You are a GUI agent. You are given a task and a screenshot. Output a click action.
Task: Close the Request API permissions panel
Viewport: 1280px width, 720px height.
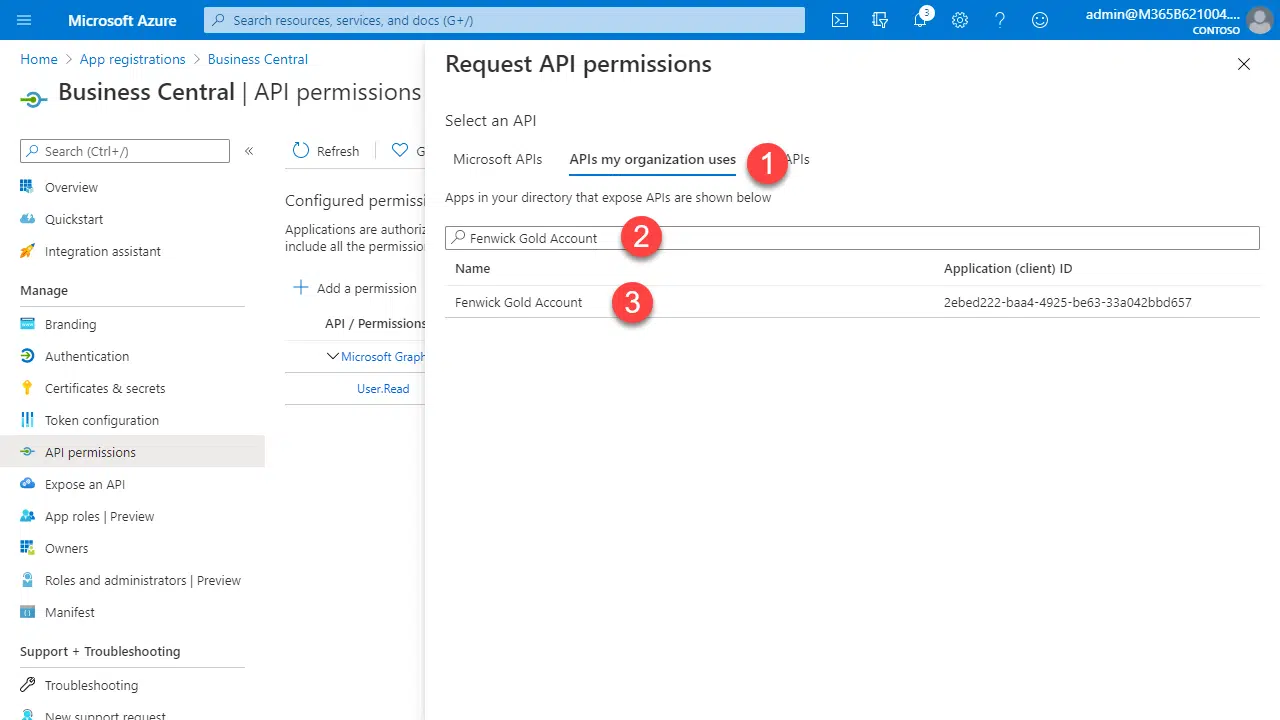(1243, 64)
